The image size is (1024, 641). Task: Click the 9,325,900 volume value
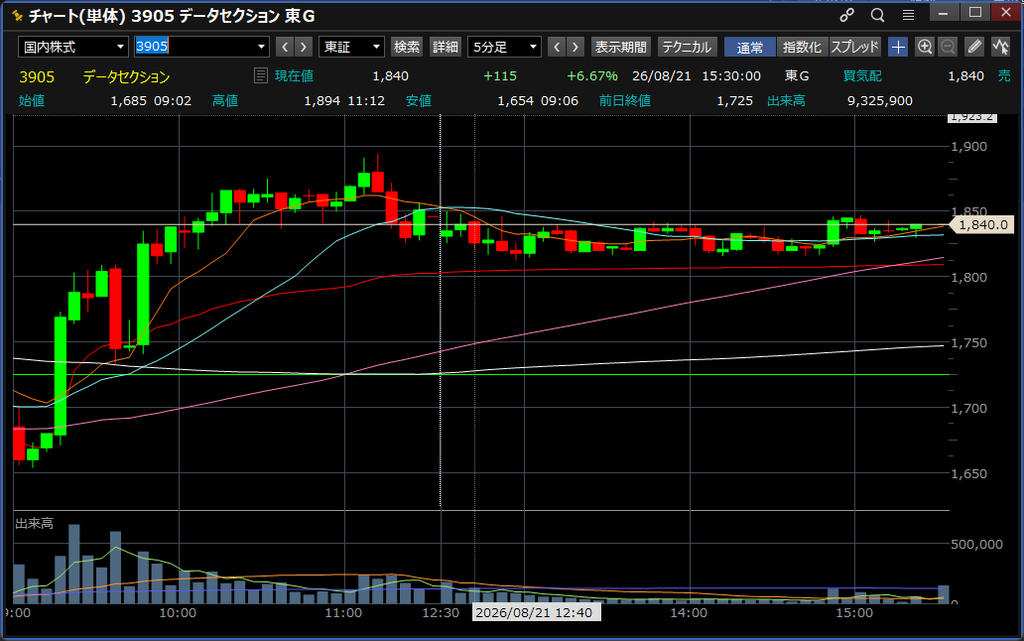[880, 101]
